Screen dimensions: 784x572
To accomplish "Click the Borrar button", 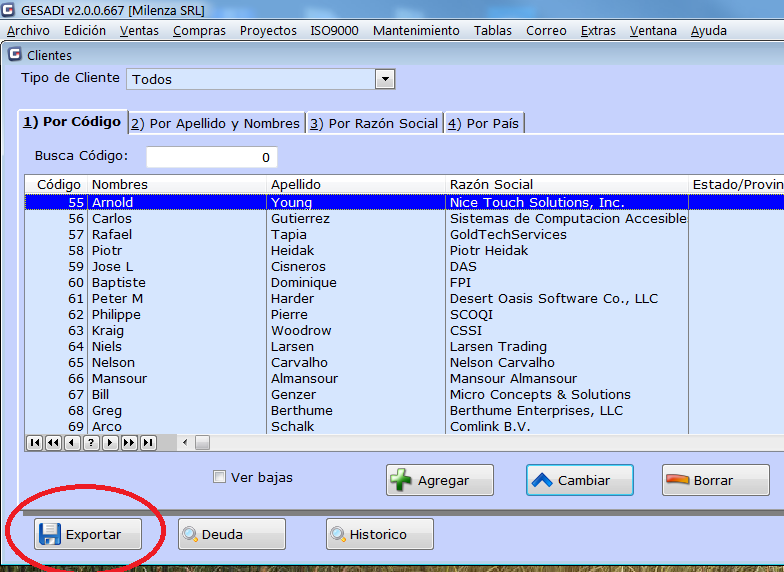I will (714, 480).
